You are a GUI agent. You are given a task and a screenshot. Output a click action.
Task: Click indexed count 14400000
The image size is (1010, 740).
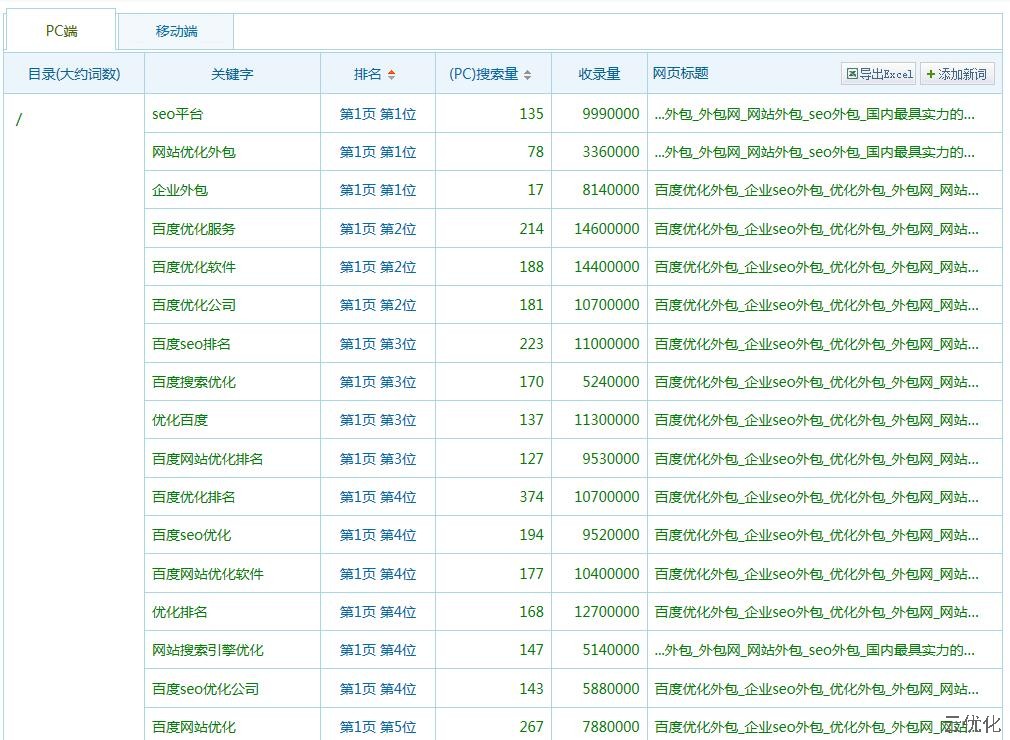(607, 267)
